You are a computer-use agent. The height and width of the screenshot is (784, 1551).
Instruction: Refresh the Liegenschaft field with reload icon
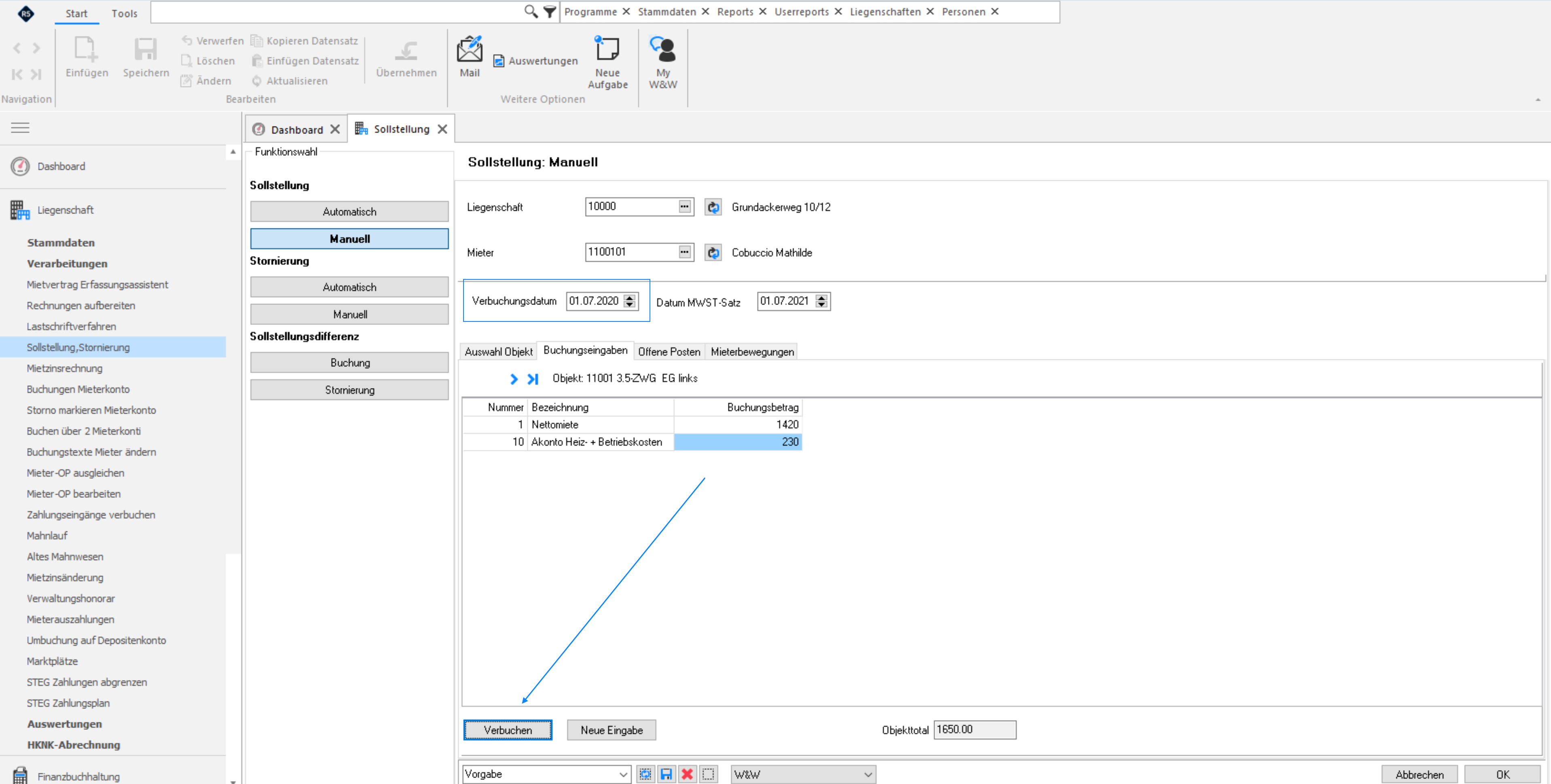coord(713,207)
